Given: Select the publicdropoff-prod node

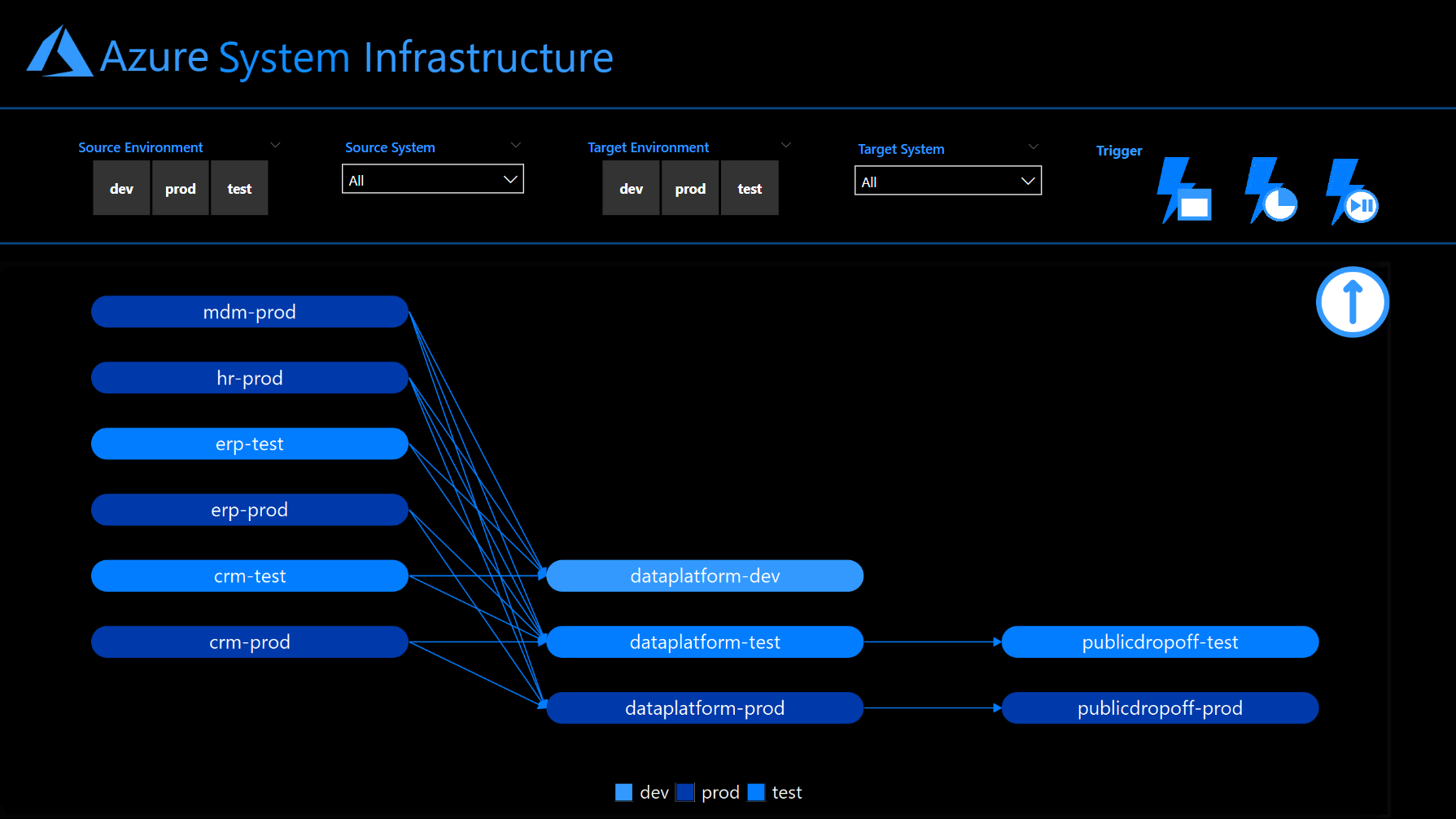Looking at the screenshot, I should [x=1159, y=707].
